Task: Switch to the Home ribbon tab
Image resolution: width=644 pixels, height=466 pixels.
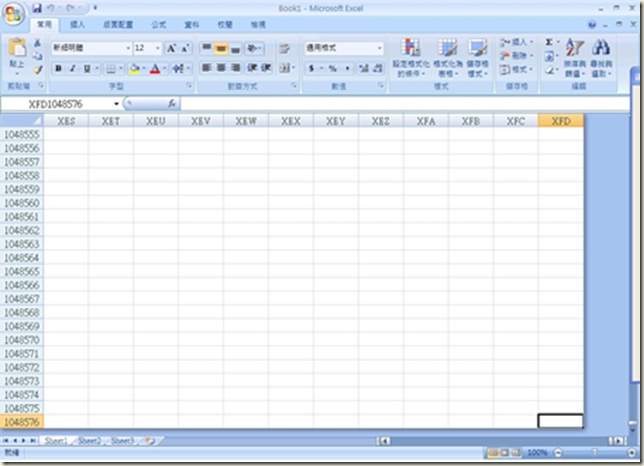Action: [44, 25]
